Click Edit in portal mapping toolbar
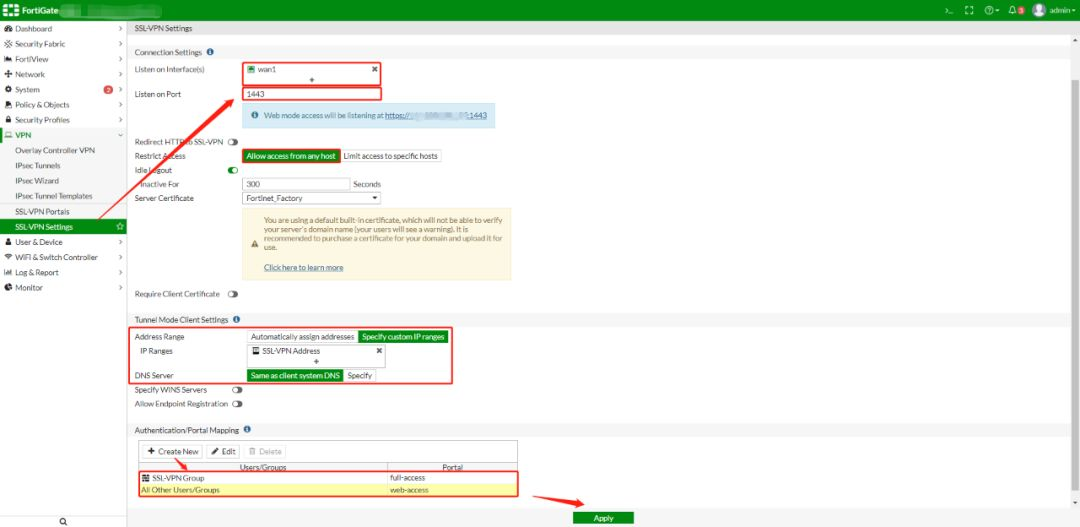The image size is (1080, 527). tap(222, 452)
